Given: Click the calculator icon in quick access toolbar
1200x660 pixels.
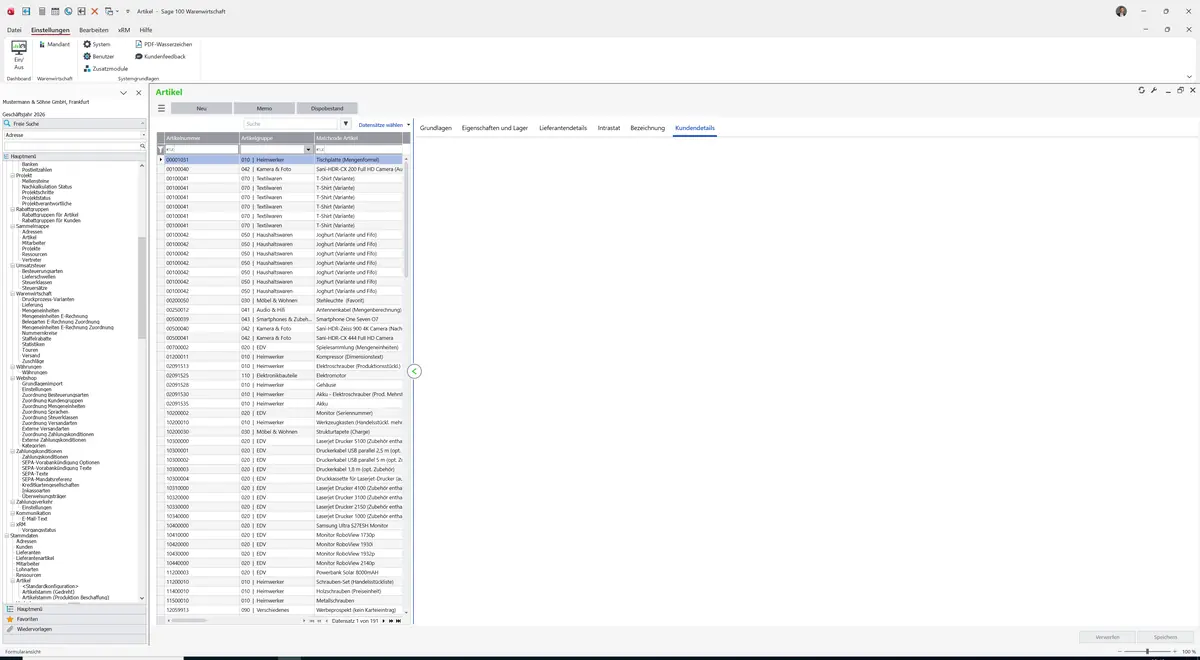Looking at the screenshot, I should pos(42,11).
